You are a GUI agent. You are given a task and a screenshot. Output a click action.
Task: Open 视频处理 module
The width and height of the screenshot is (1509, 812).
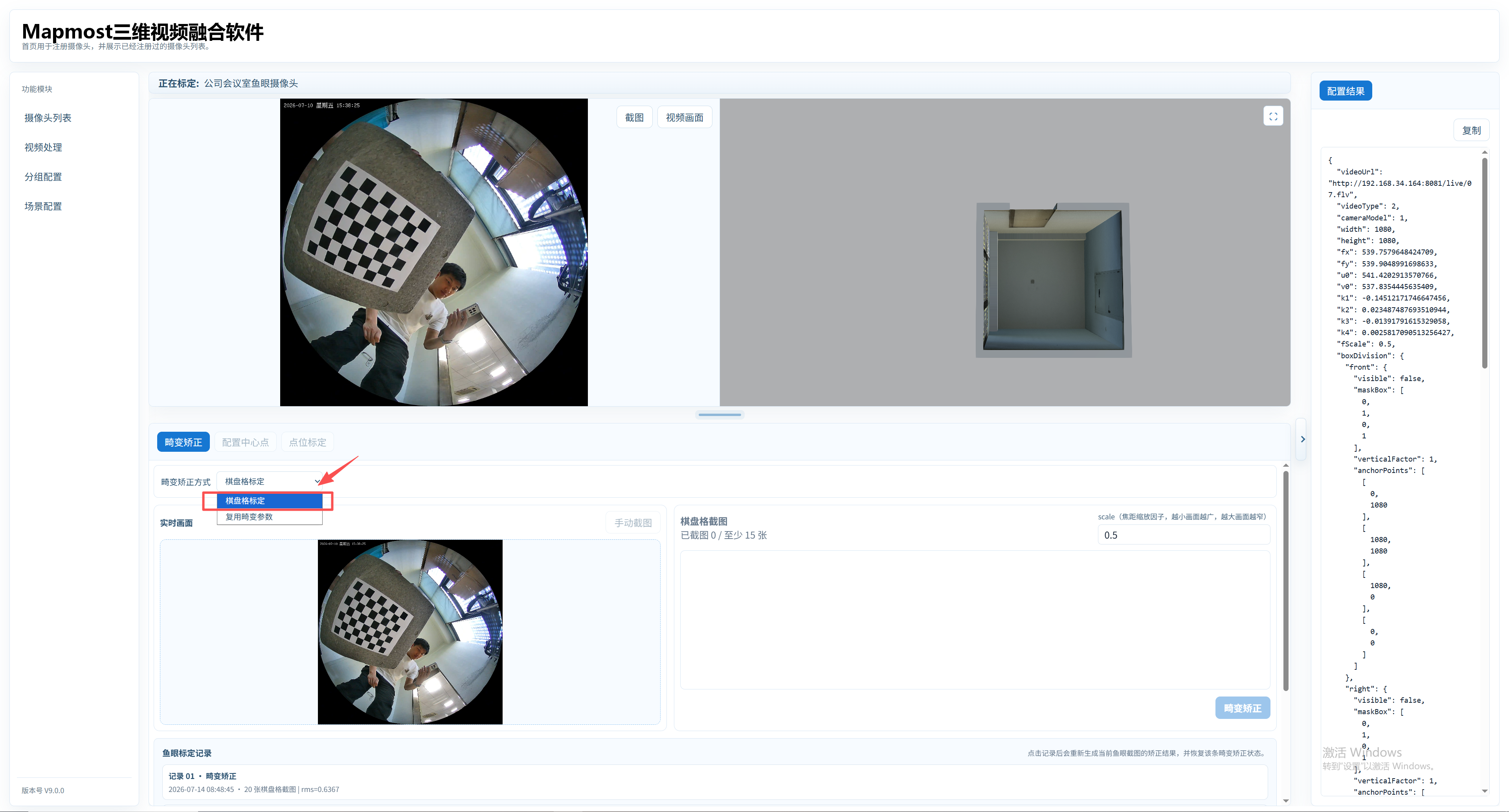click(x=43, y=147)
